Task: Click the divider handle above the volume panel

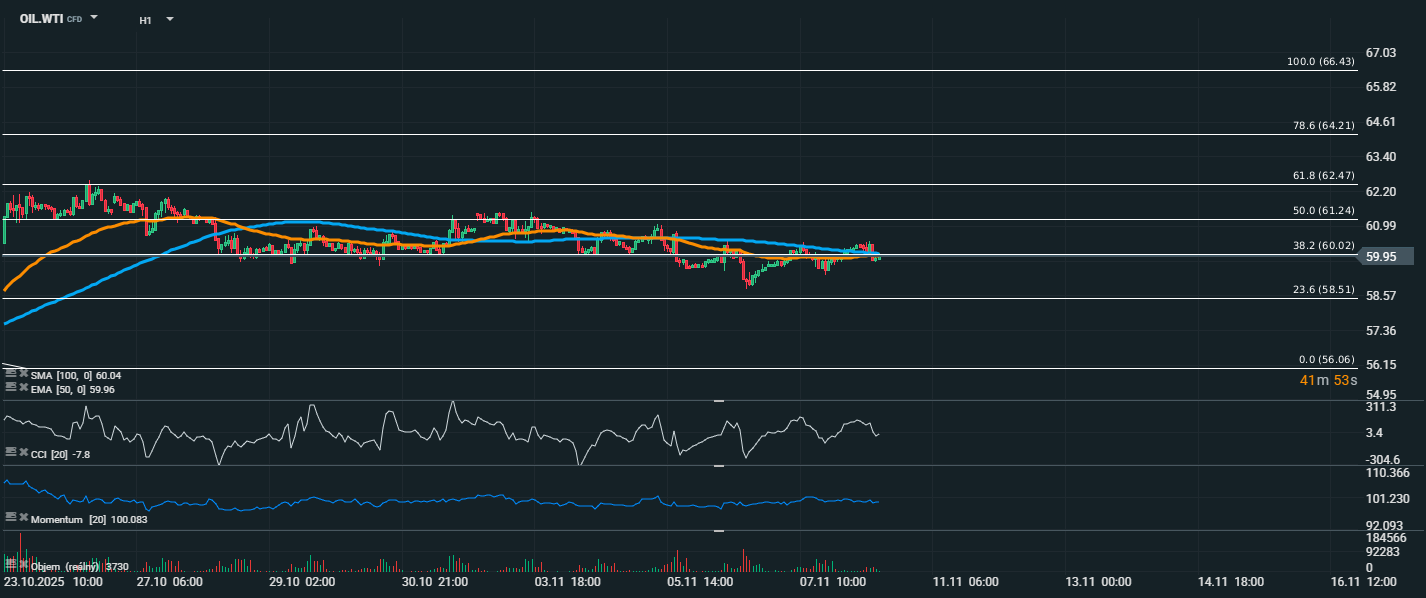Action: tap(718, 531)
